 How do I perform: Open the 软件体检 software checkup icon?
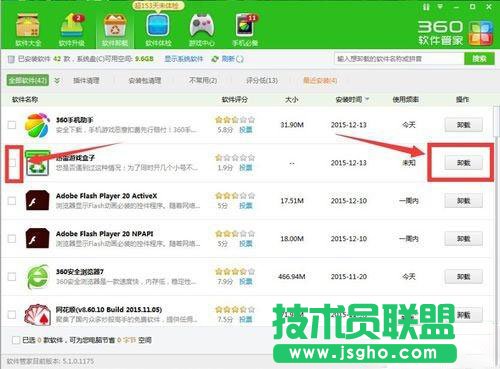click(x=158, y=30)
